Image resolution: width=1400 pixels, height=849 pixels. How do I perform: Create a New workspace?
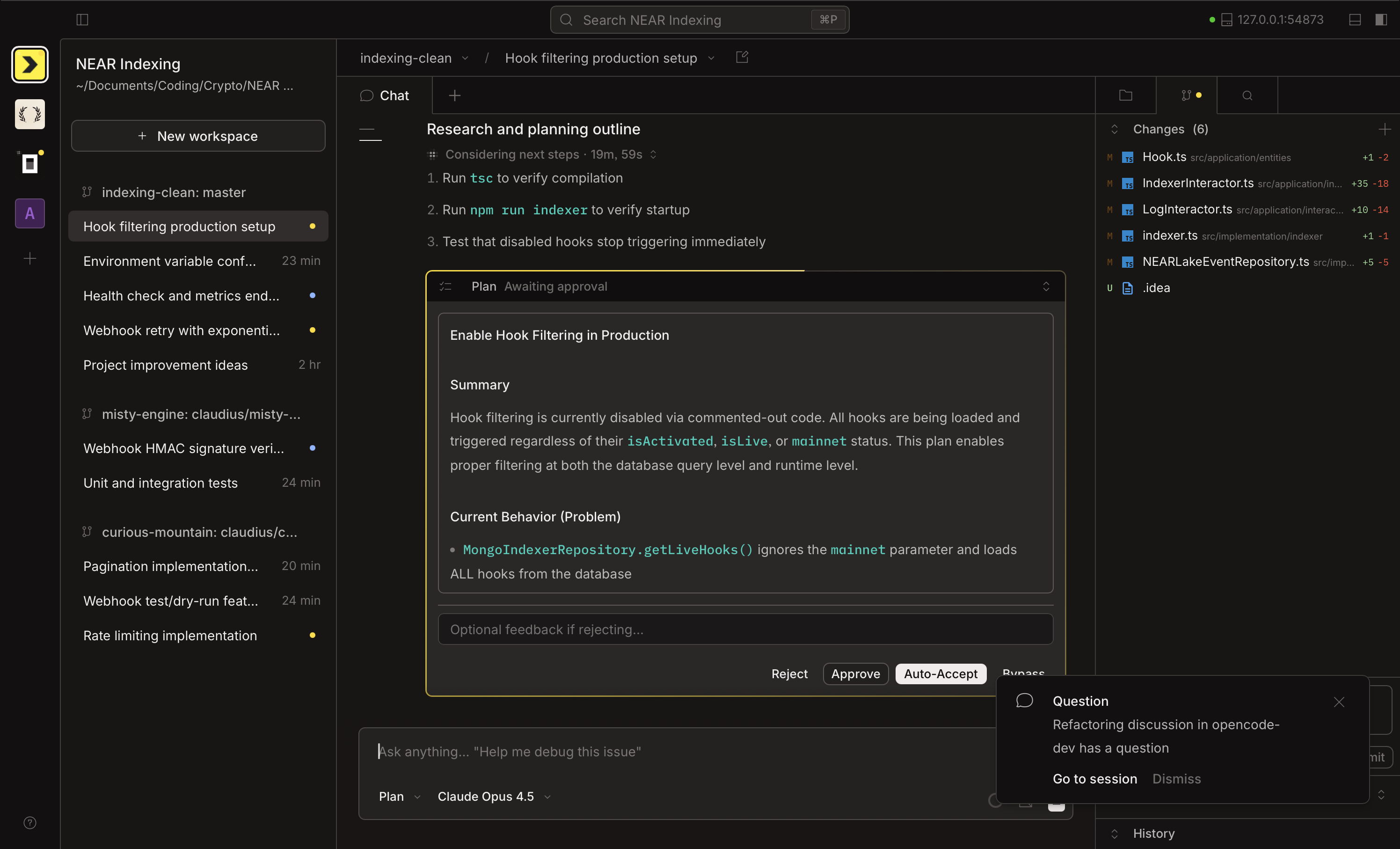198,136
